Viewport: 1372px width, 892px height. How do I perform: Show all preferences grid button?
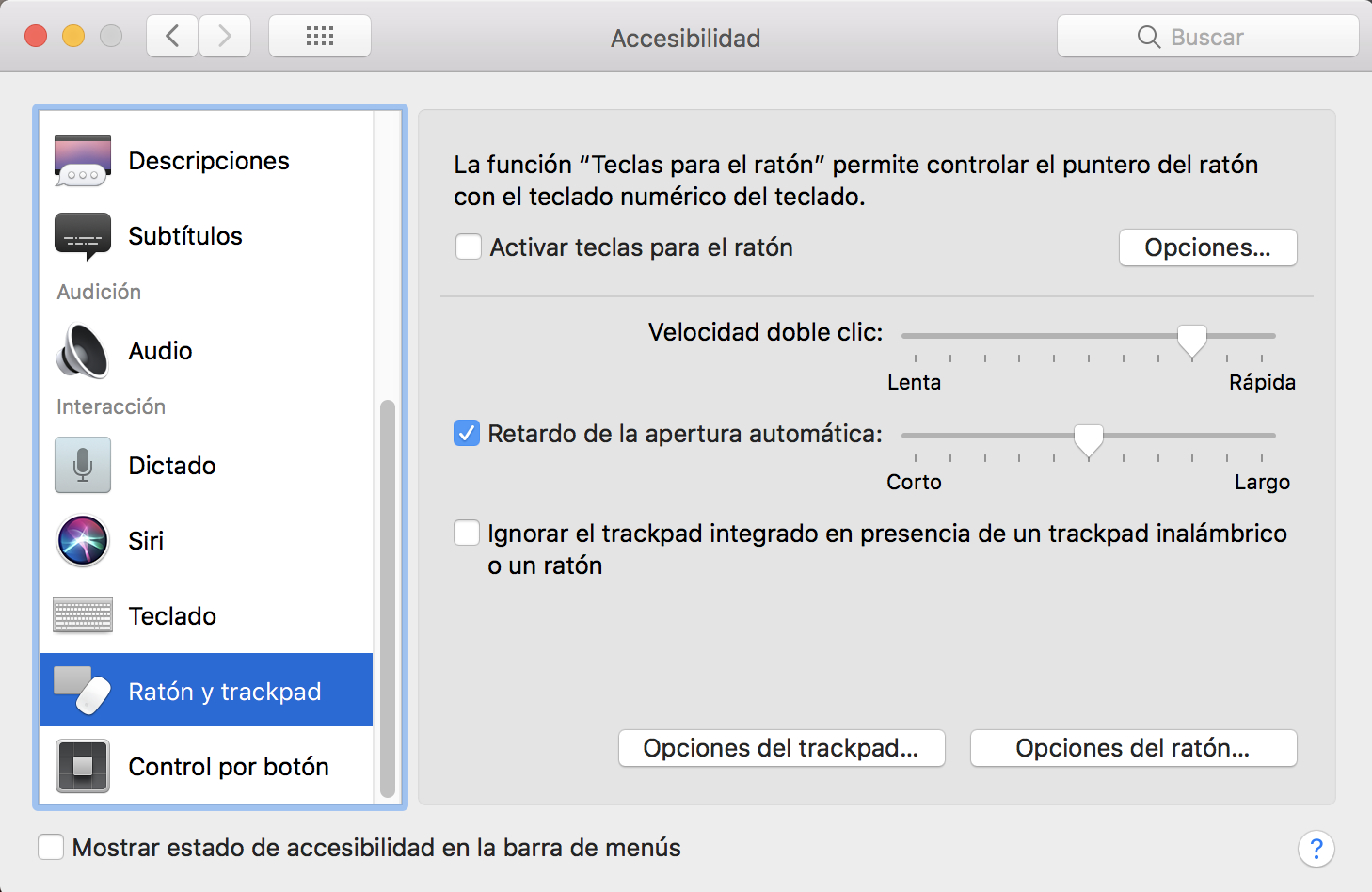(x=320, y=37)
